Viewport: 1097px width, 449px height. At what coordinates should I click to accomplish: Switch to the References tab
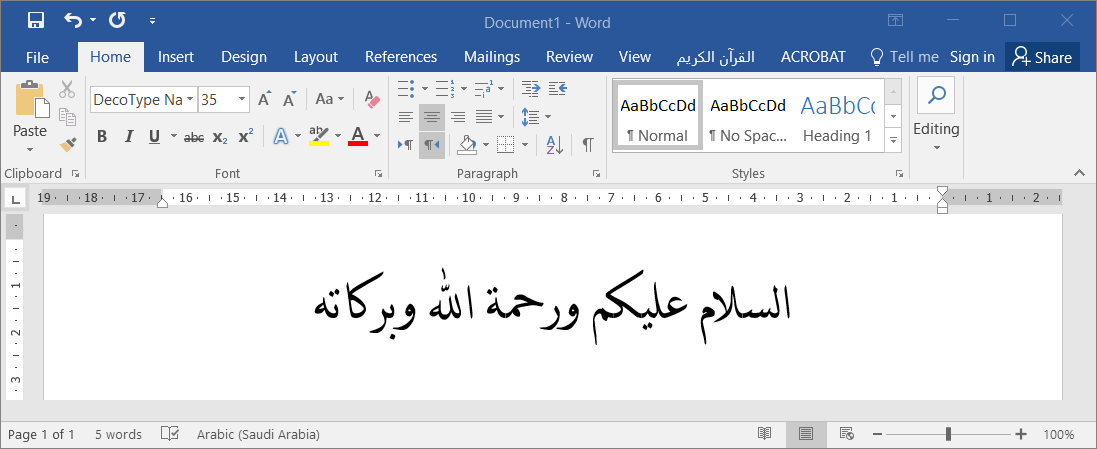(400, 57)
